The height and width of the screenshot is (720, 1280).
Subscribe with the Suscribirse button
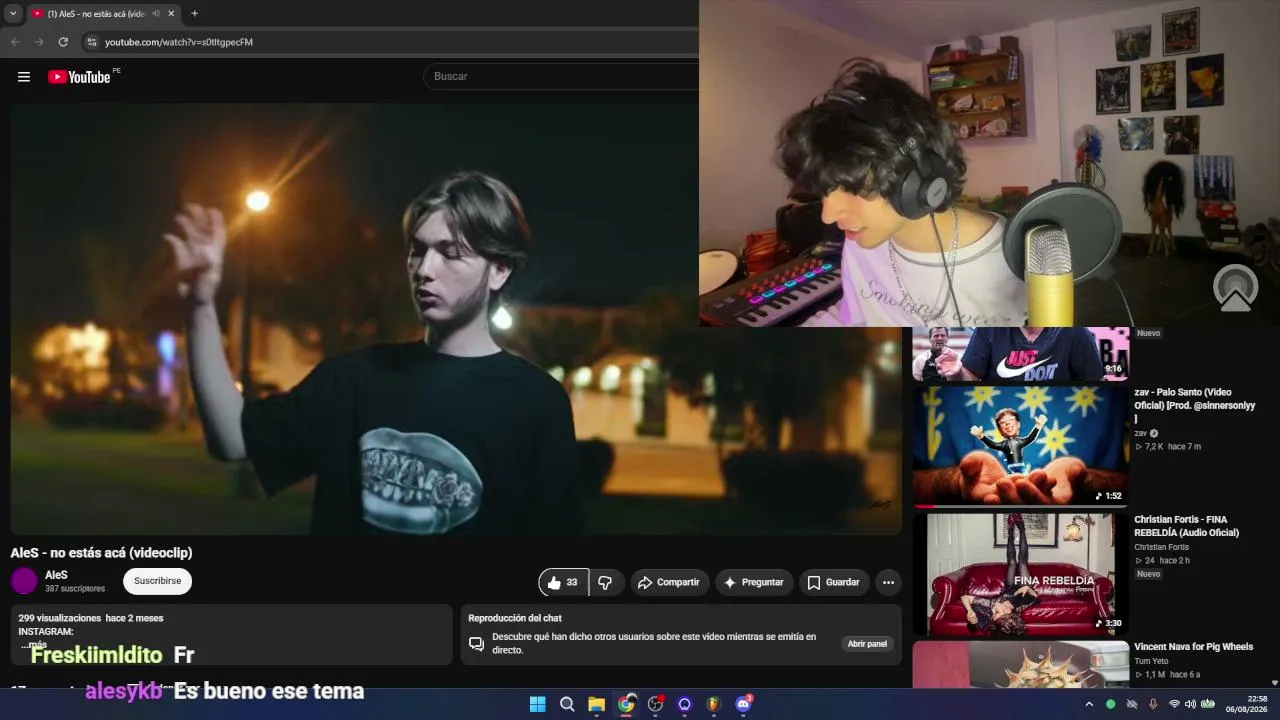(x=158, y=581)
